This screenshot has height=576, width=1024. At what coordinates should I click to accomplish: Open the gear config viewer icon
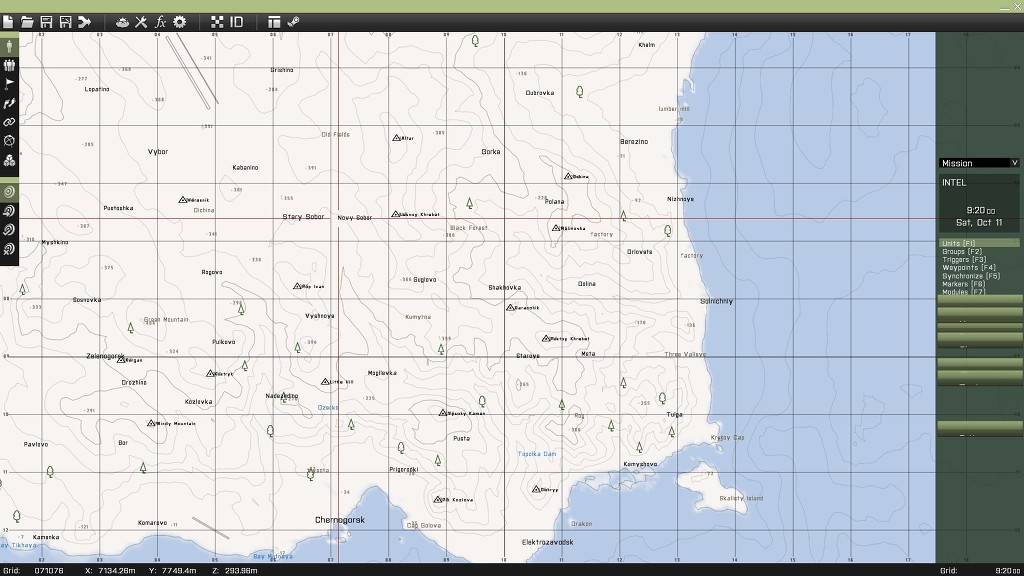180,21
